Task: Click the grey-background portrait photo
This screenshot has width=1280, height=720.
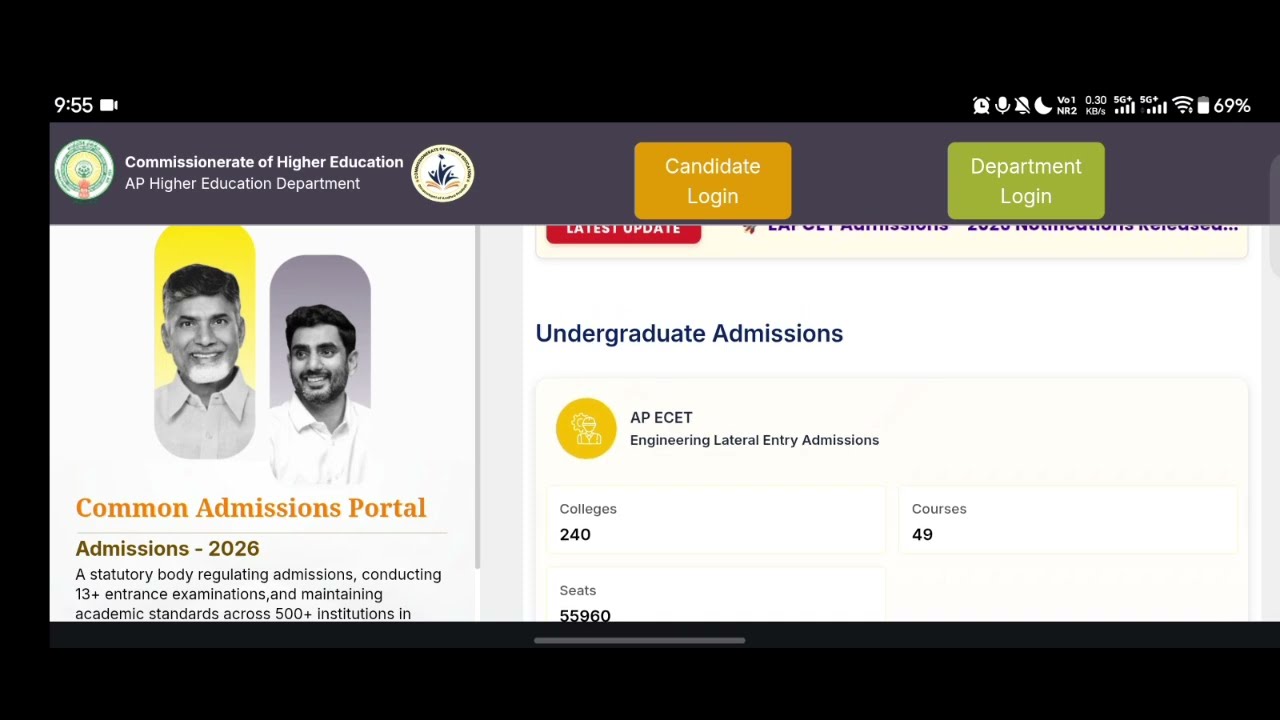Action: point(320,368)
